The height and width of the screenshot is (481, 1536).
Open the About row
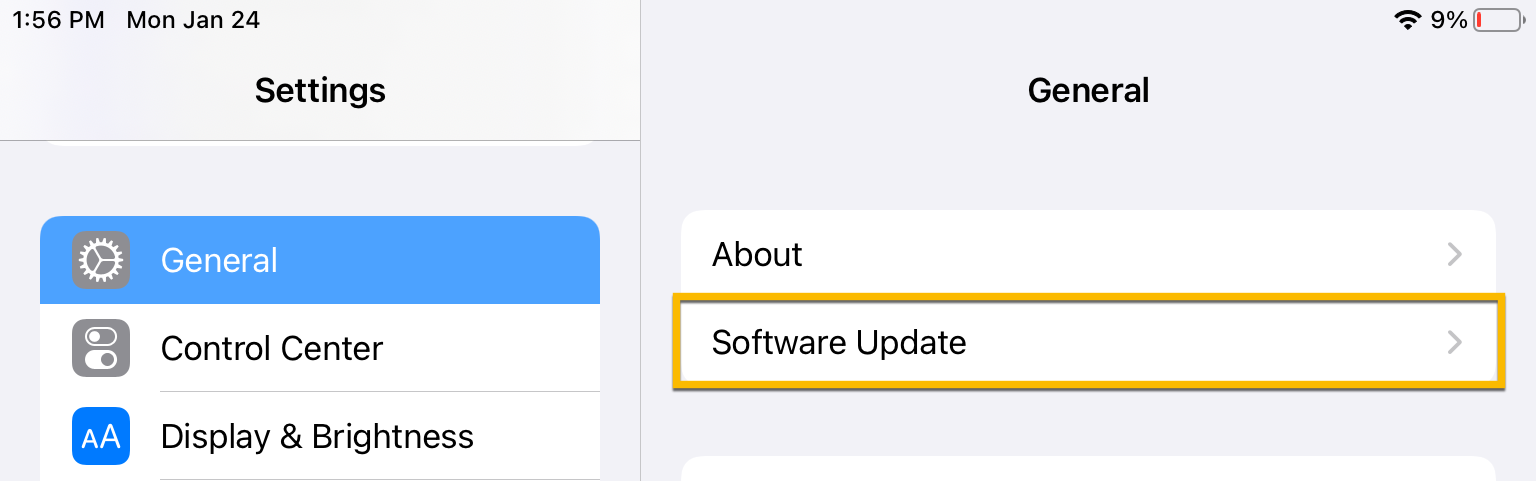(x=1088, y=254)
